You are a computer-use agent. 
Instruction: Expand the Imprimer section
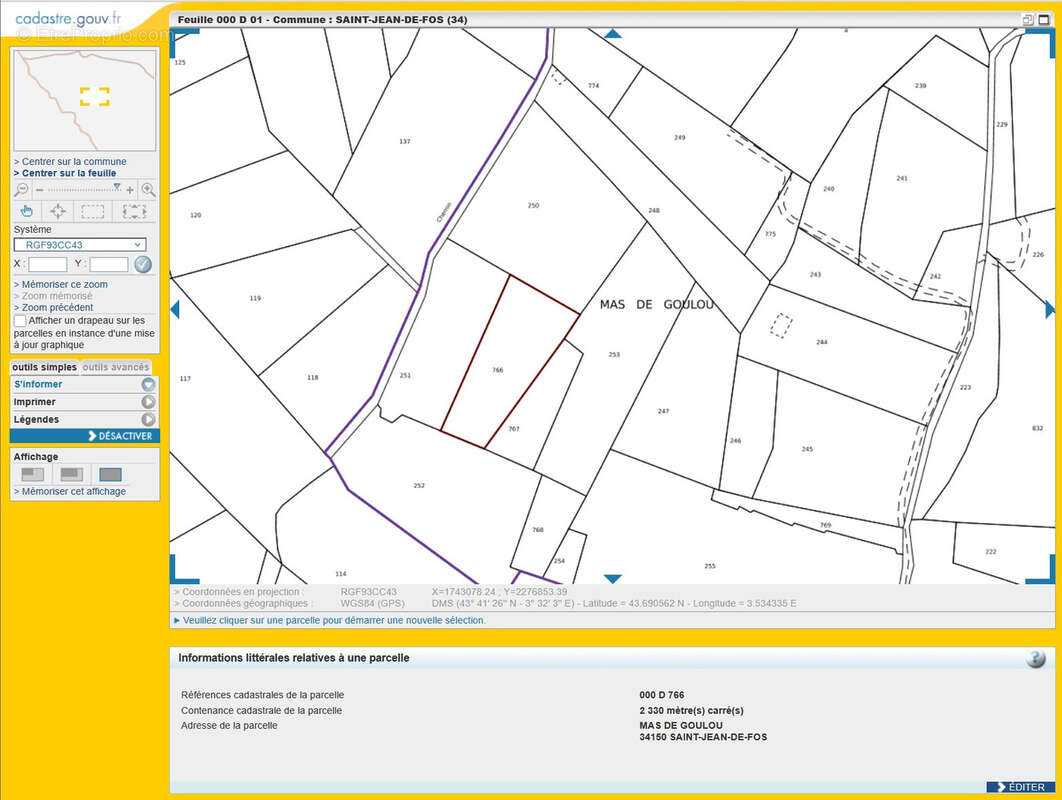click(84, 402)
